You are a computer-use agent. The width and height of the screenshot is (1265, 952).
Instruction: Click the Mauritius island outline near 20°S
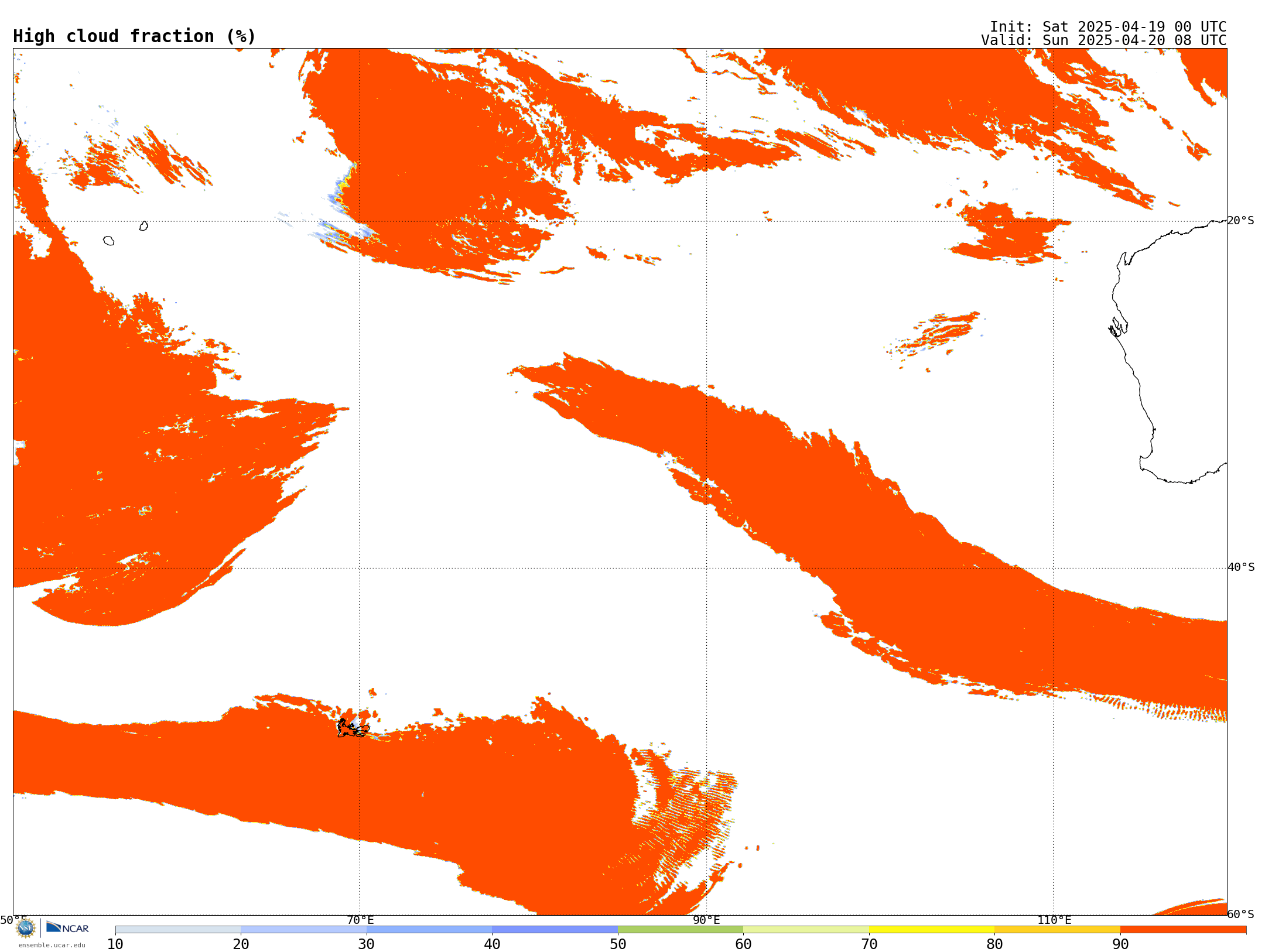coord(143,226)
